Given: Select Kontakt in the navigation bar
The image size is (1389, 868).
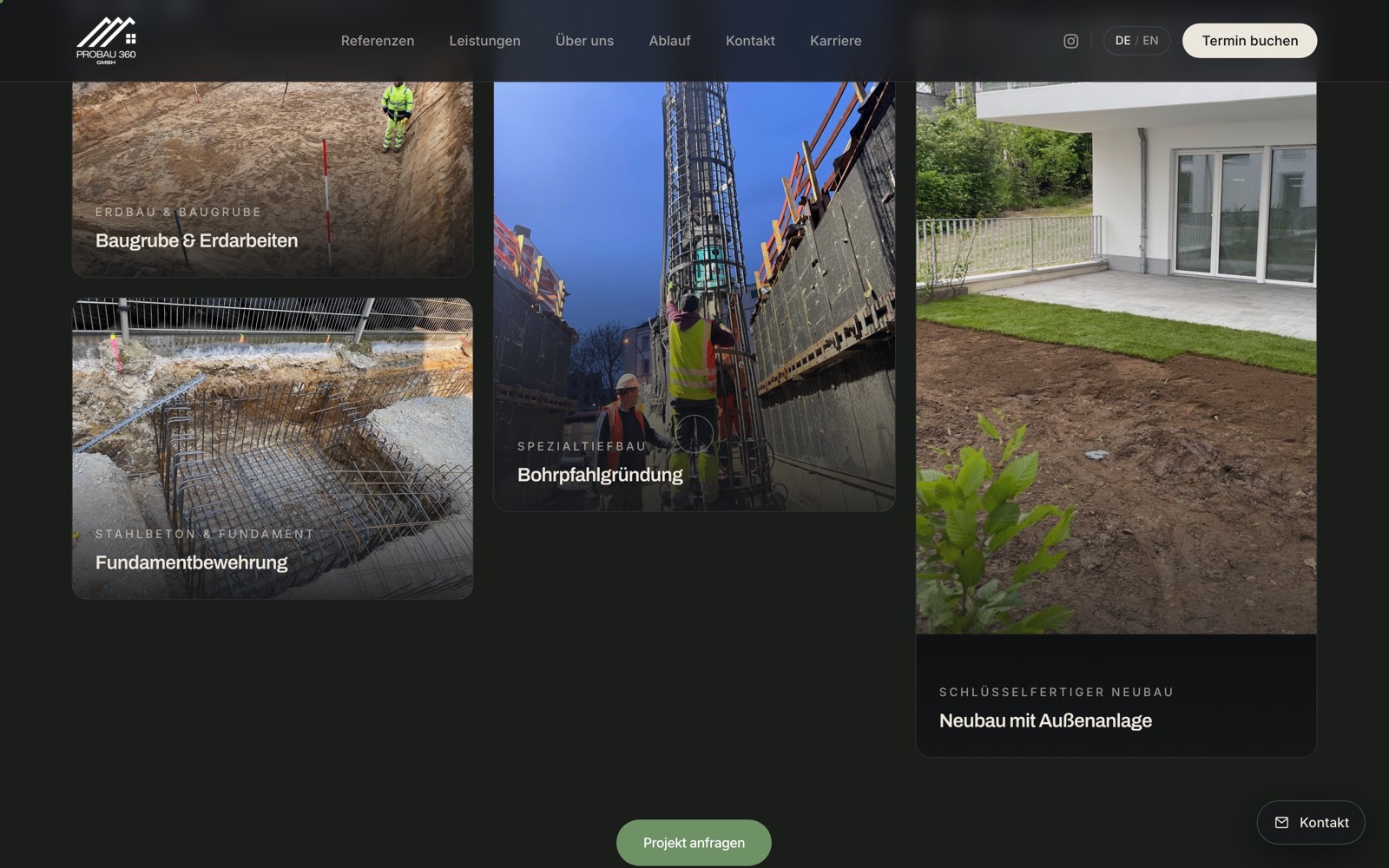Looking at the screenshot, I should 750,41.
